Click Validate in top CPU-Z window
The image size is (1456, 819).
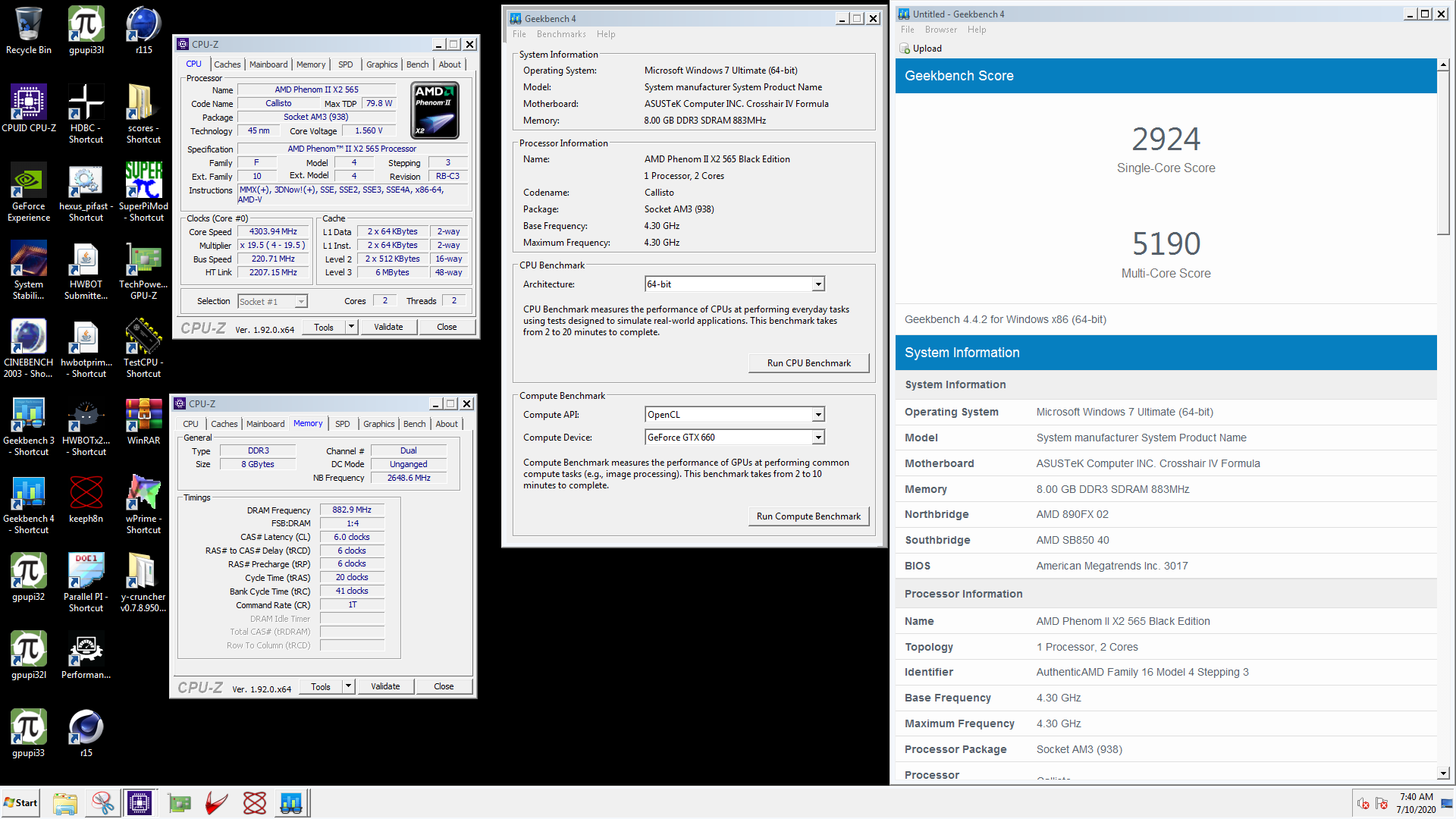pyautogui.click(x=388, y=327)
